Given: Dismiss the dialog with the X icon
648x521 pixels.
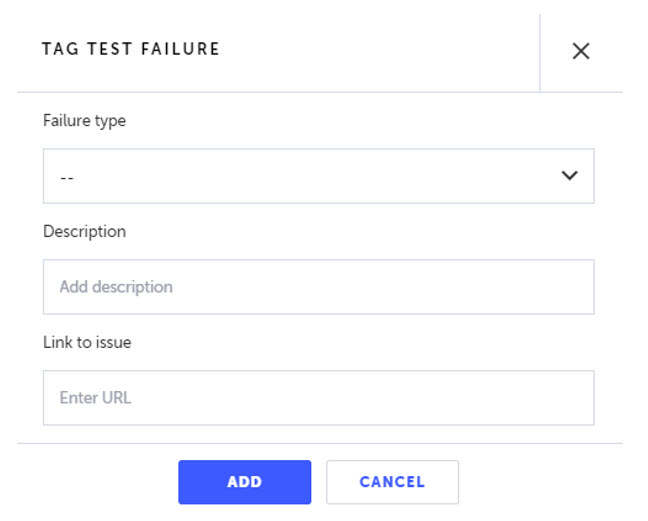Looking at the screenshot, I should point(580,51).
